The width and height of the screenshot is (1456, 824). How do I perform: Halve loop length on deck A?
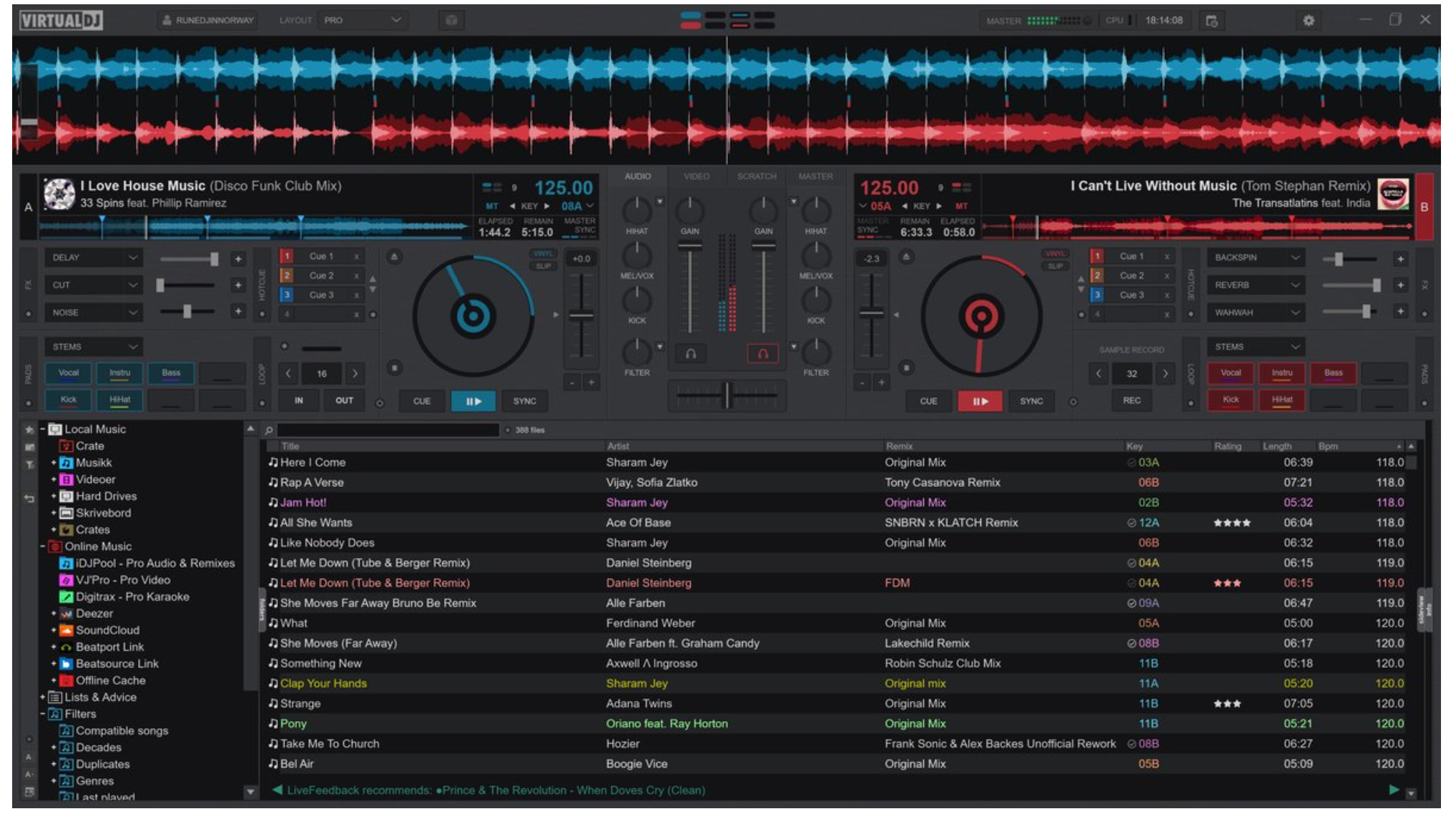[x=287, y=373]
